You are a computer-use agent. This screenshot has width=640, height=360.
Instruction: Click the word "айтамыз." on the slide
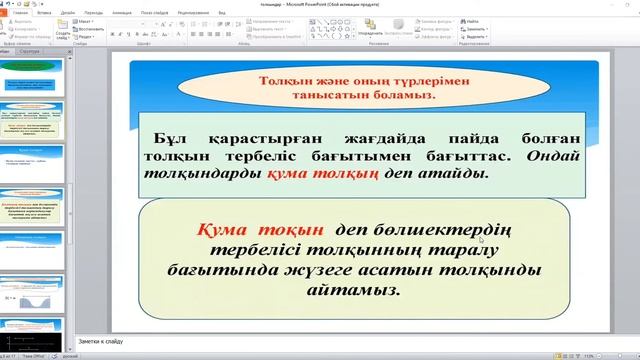click(353, 290)
